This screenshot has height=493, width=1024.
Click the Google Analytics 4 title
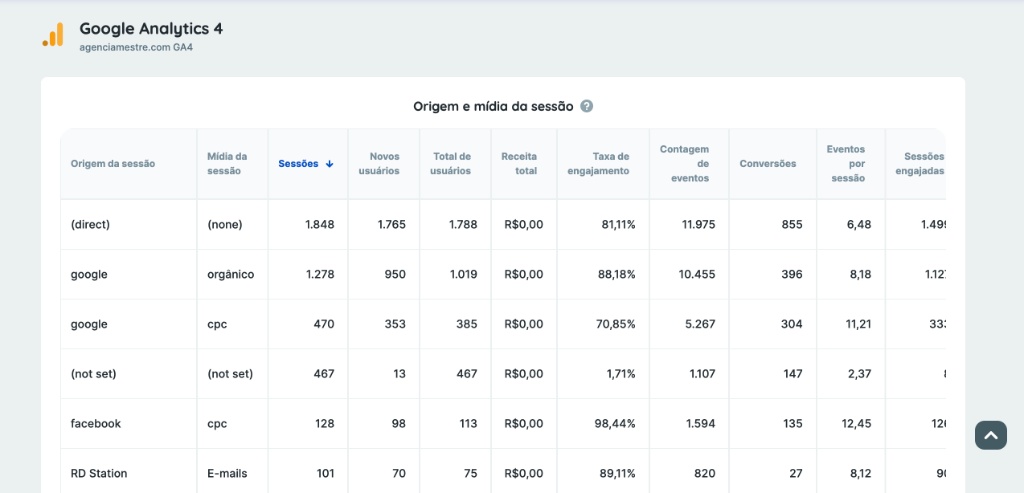[151, 29]
